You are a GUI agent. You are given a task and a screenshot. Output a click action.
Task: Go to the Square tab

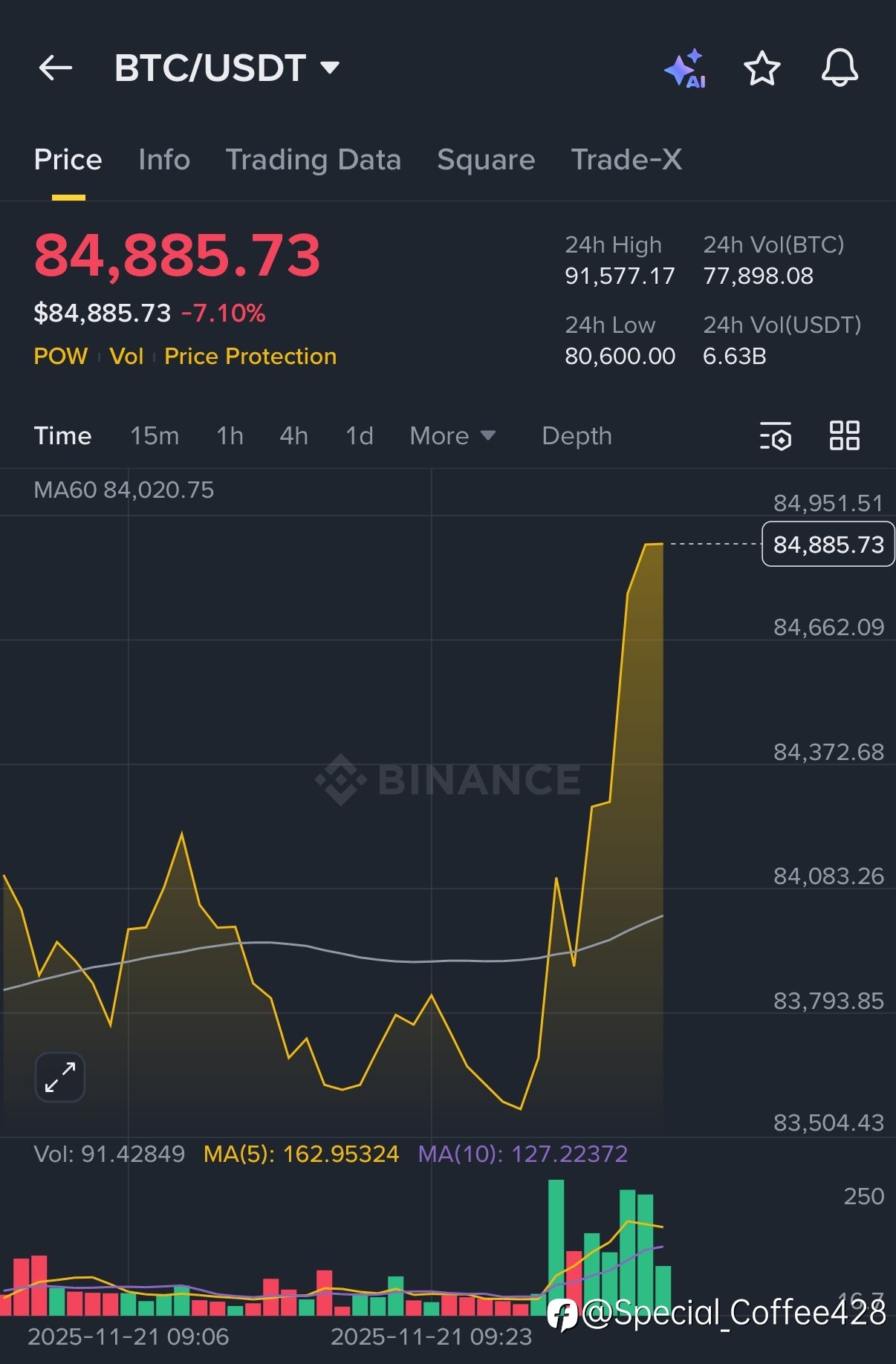(486, 160)
